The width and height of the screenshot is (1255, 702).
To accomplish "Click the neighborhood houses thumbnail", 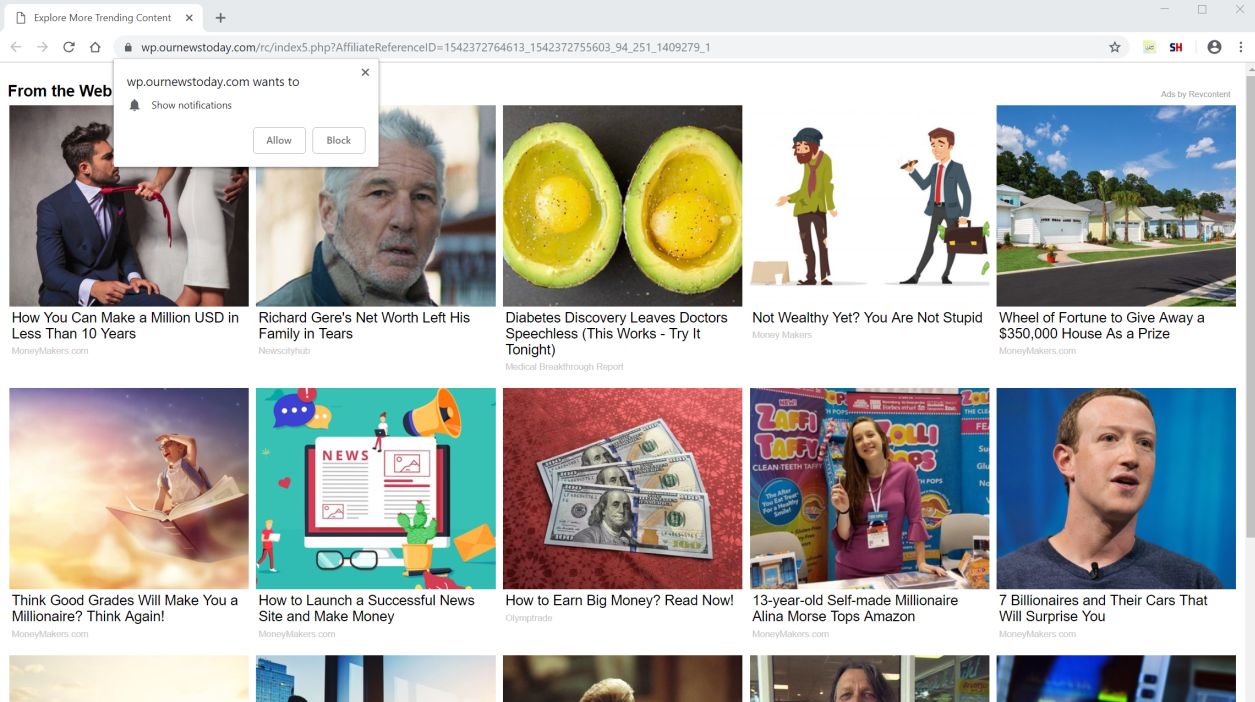I will point(1116,205).
